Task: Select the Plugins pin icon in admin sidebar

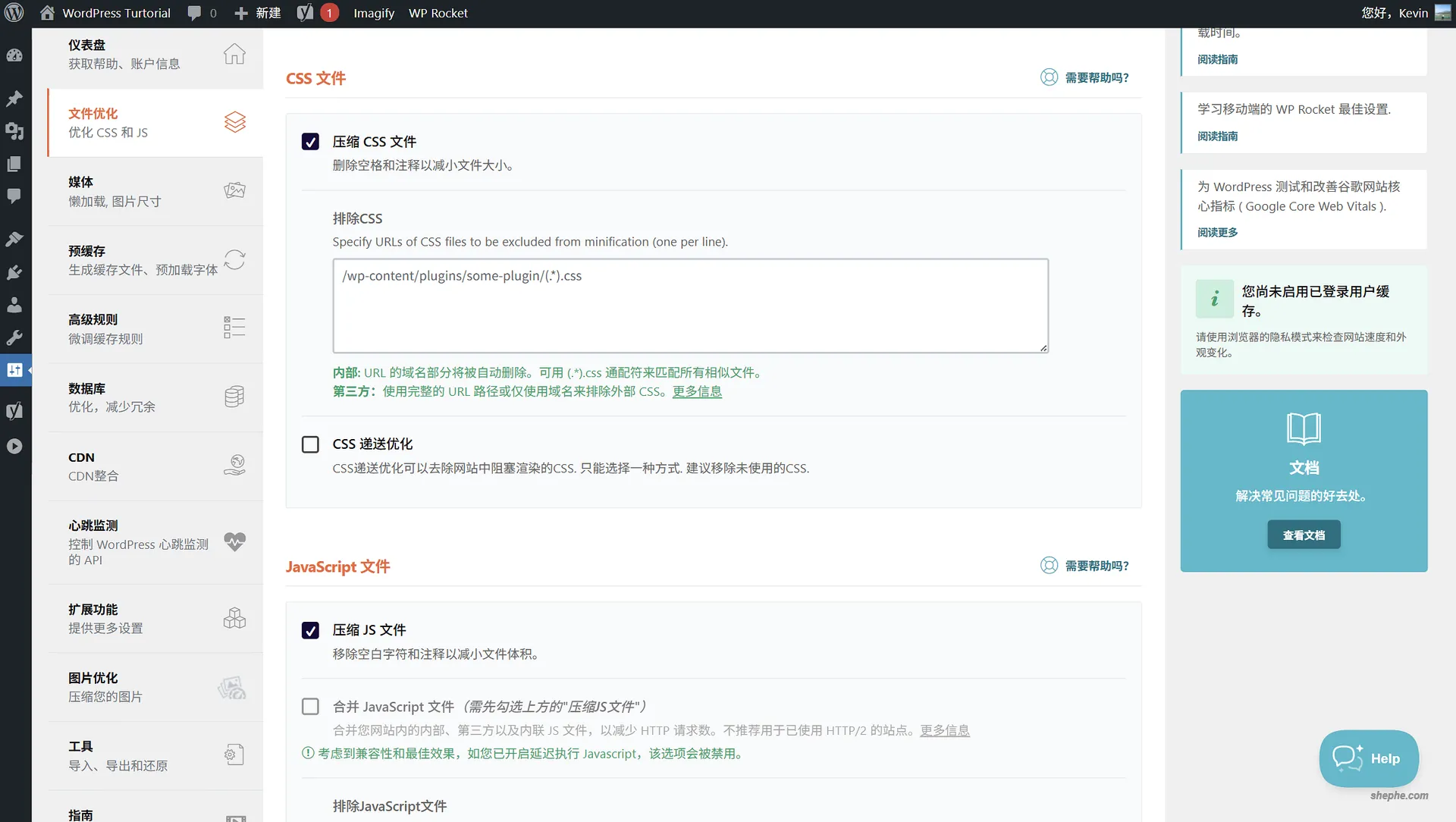Action: tap(15, 99)
